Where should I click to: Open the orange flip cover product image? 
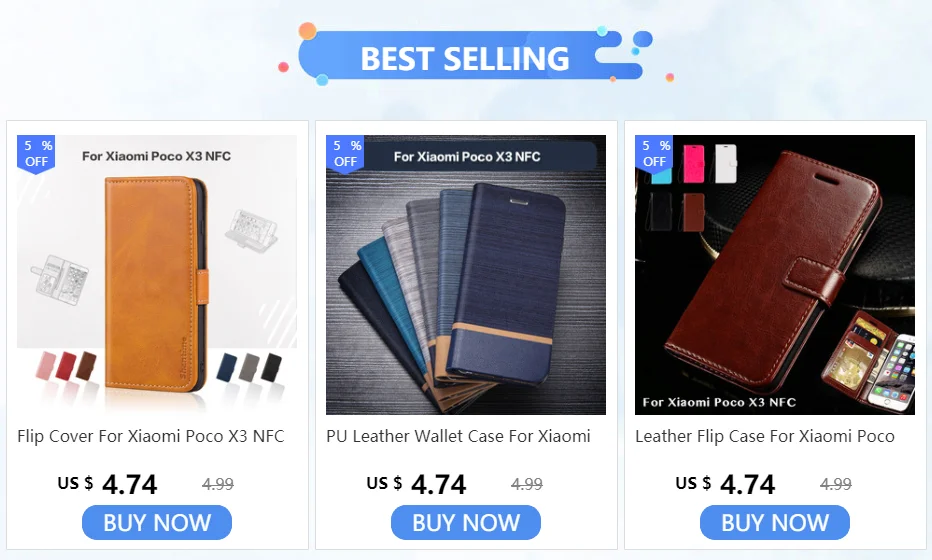157,275
